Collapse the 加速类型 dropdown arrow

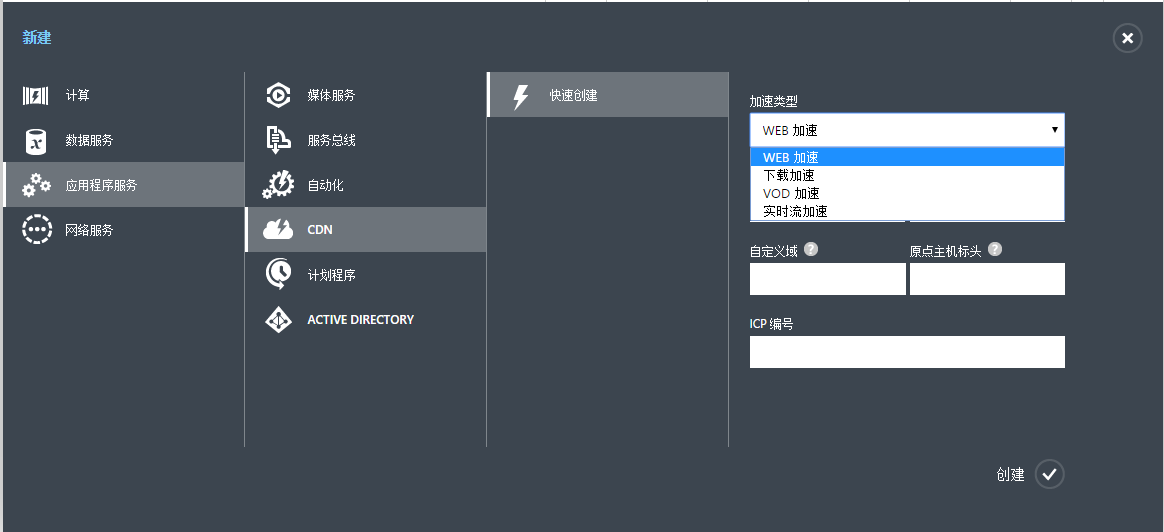1054,130
